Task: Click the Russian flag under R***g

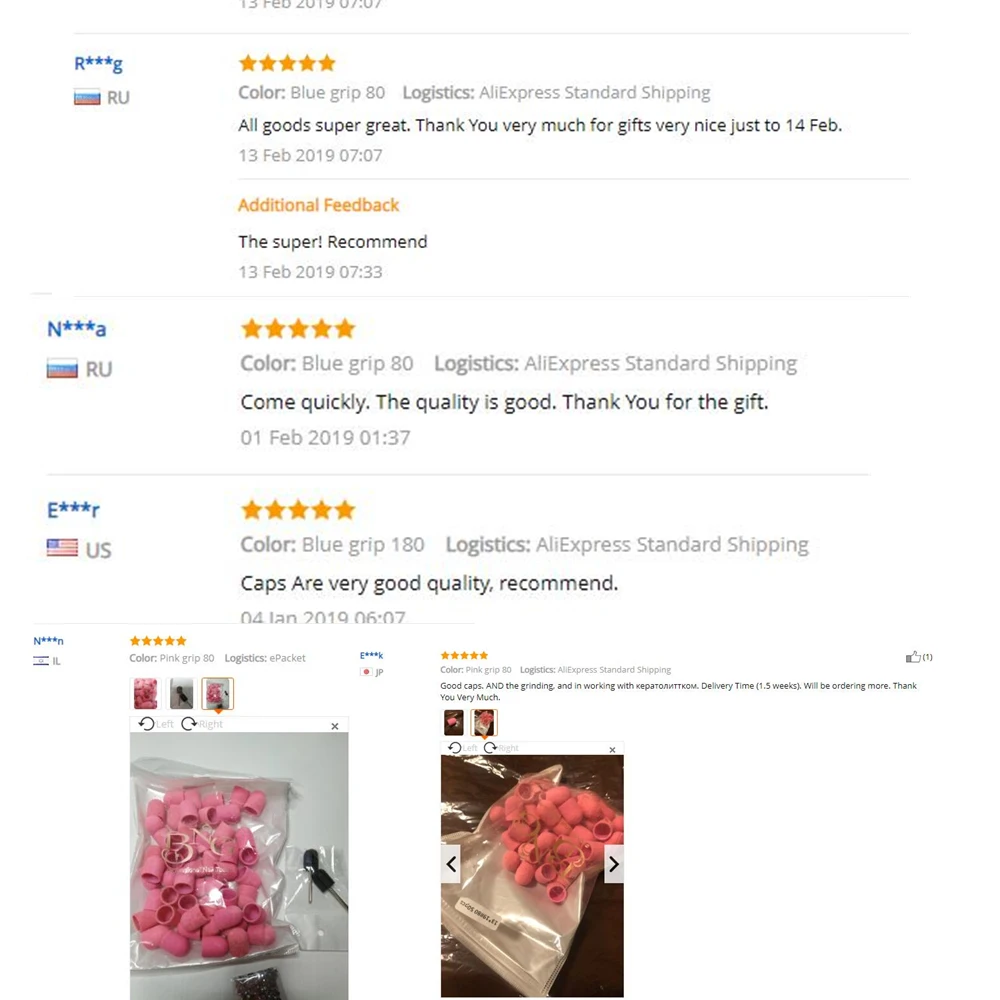Action: point(87,97)
